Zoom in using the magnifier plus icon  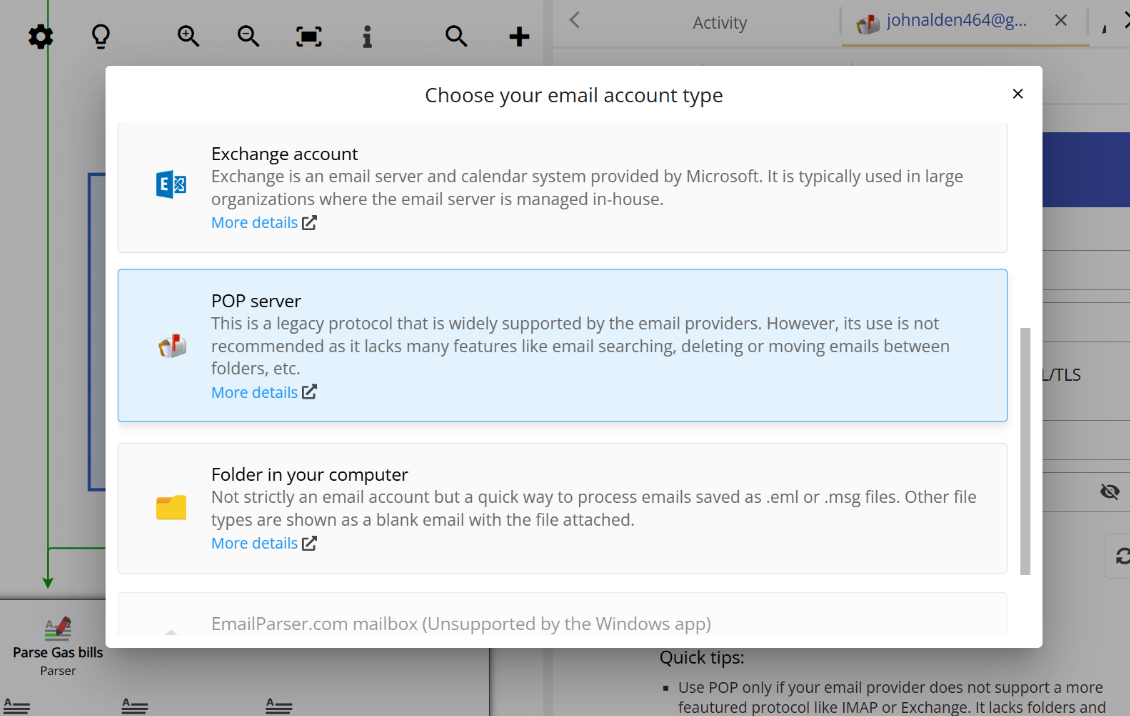click(188, 36)
